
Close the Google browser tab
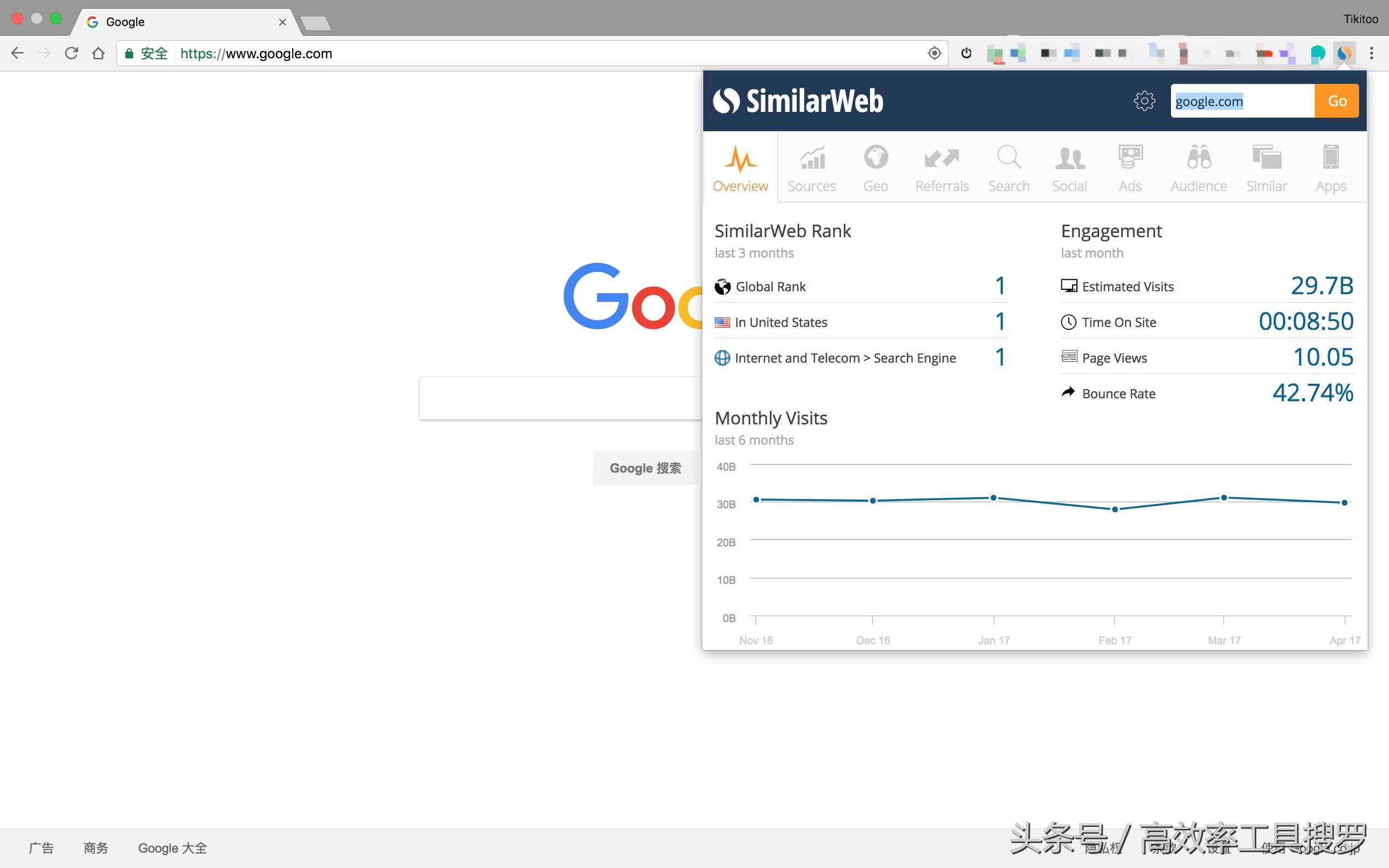click(x=282, y=22)
